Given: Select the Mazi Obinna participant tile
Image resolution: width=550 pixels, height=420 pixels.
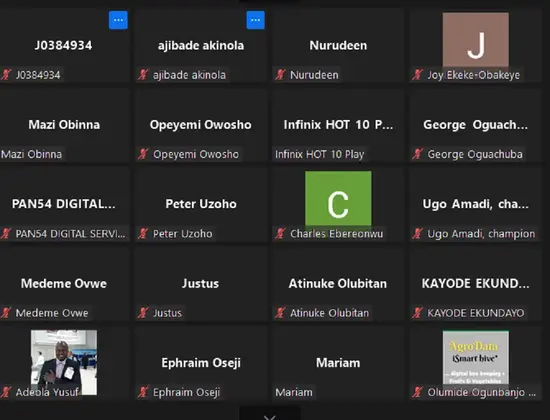Looking at the screenshot, I should tap(64, 125).
